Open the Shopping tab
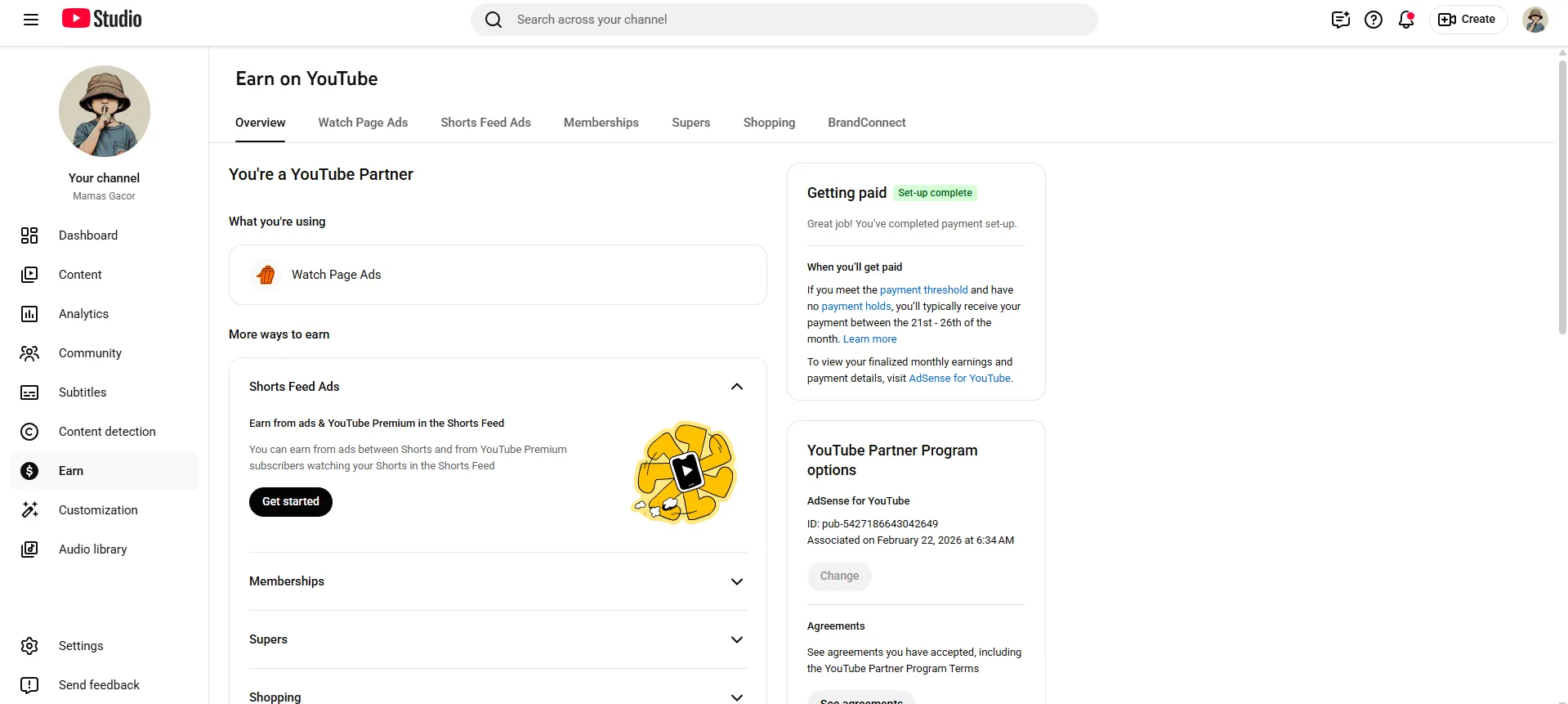 click(769, 123)
